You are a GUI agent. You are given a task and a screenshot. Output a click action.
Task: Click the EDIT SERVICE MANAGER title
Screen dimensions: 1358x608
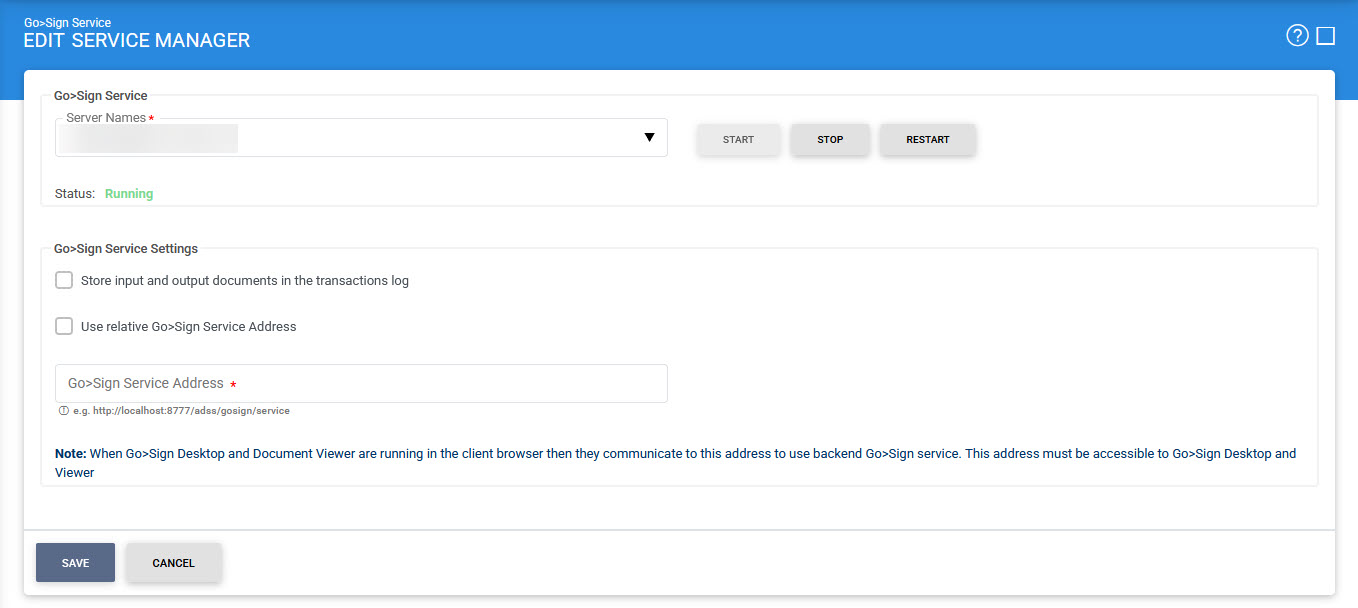click(x=137, y=41)
